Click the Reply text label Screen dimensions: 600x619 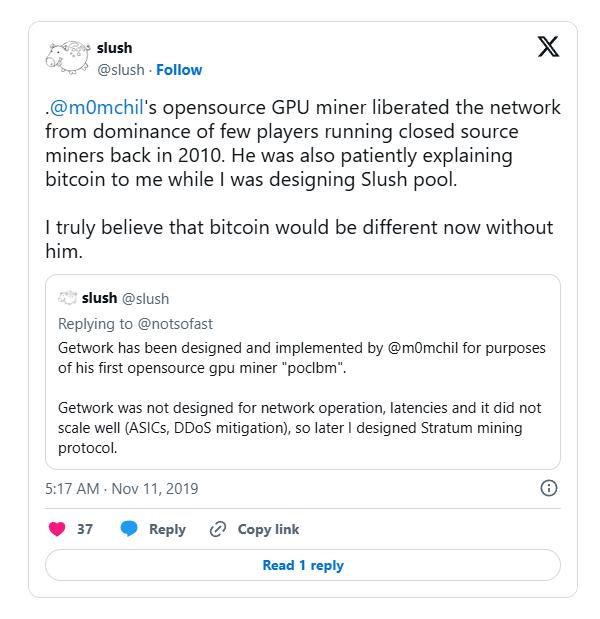[x=167, y=529]
